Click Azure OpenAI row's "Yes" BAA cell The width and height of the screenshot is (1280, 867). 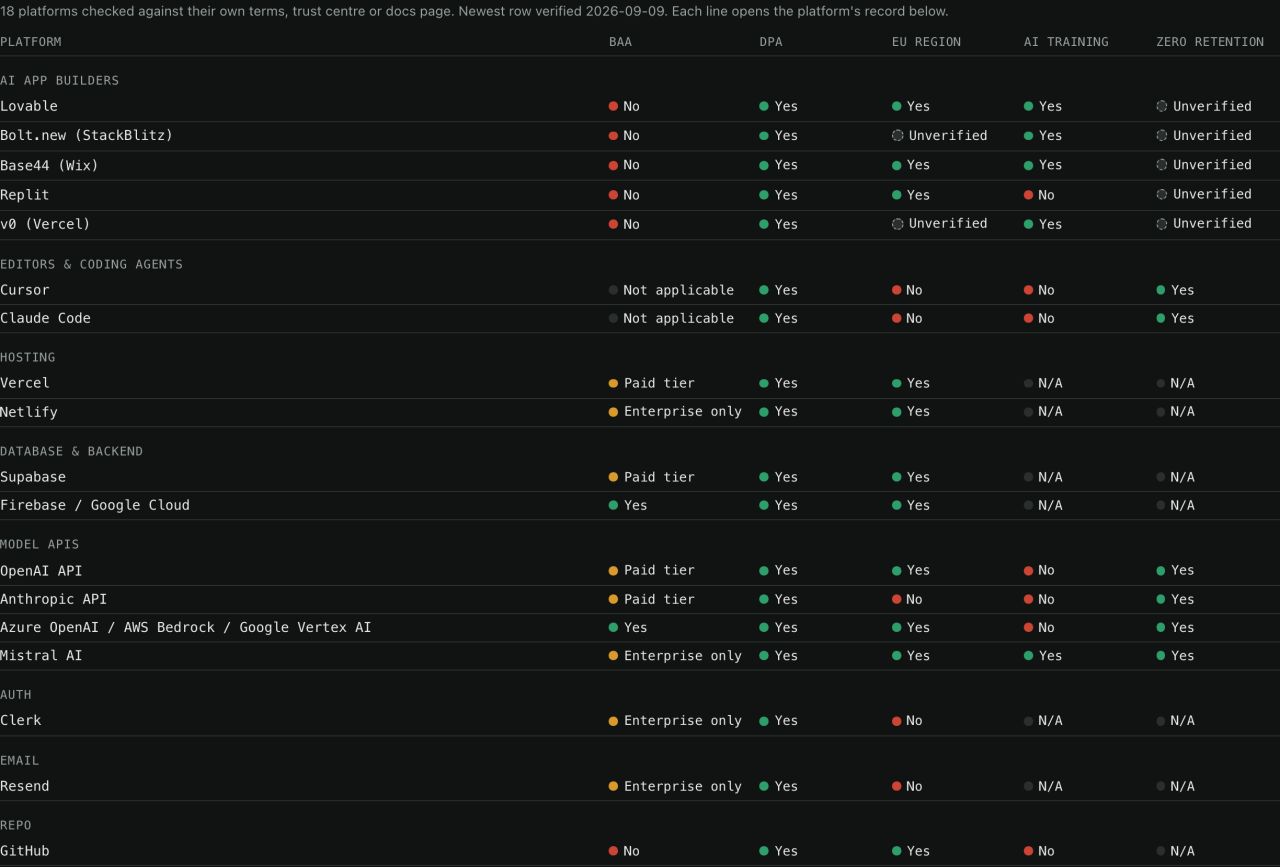click(x=629, y=627)
